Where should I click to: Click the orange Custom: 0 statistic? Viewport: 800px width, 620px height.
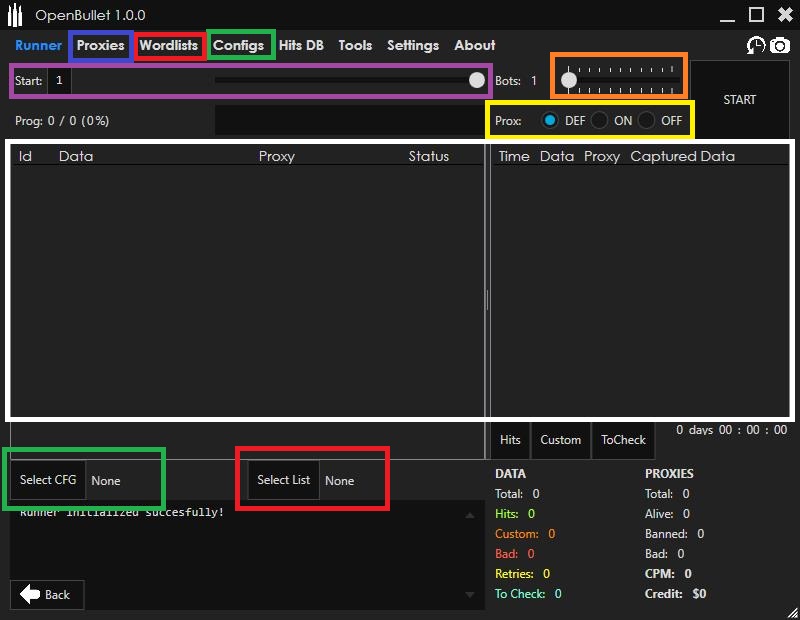pos(525,534)
